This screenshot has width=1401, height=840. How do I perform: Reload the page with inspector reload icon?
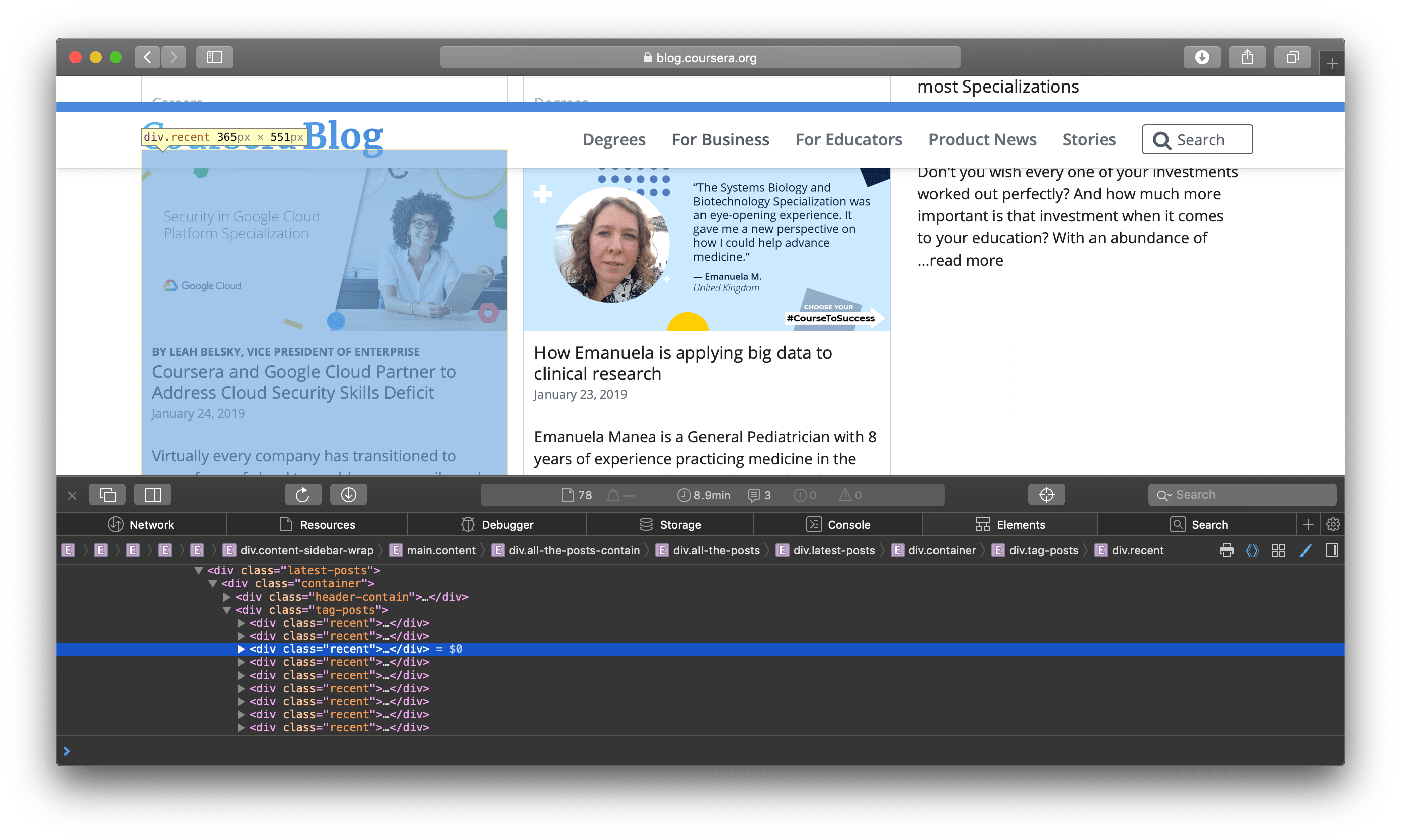[303, 495]
